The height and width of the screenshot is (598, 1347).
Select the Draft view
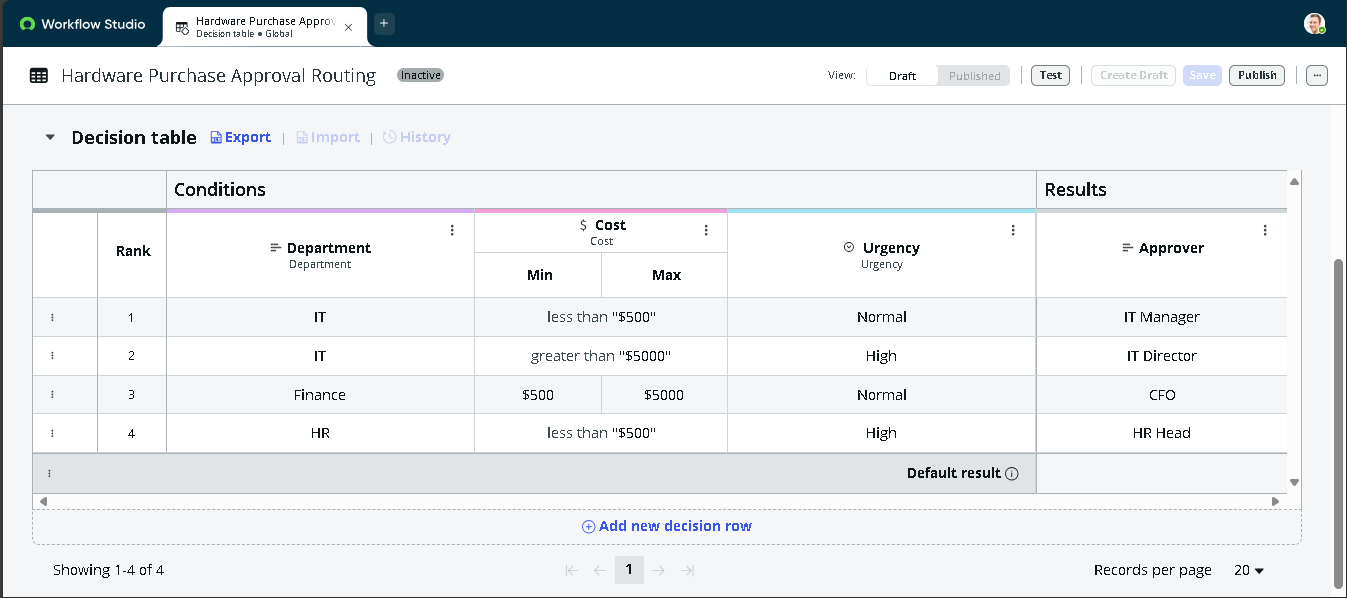click(901, 75)
